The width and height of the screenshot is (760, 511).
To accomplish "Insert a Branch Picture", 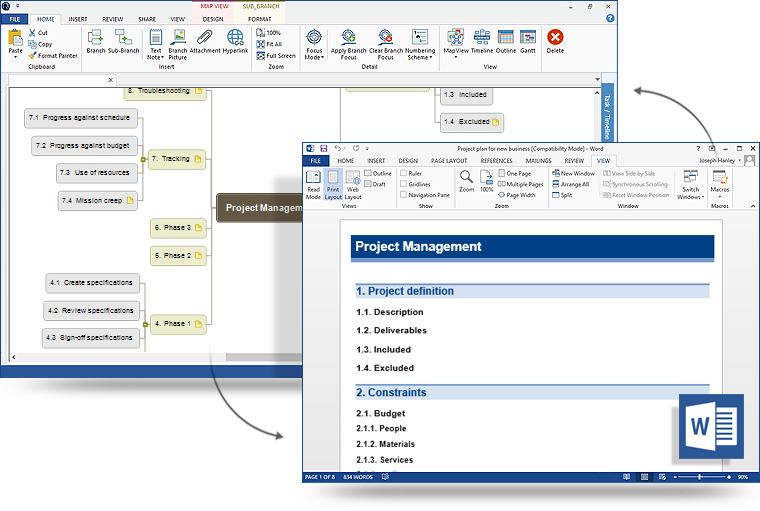I will (178, 44).
